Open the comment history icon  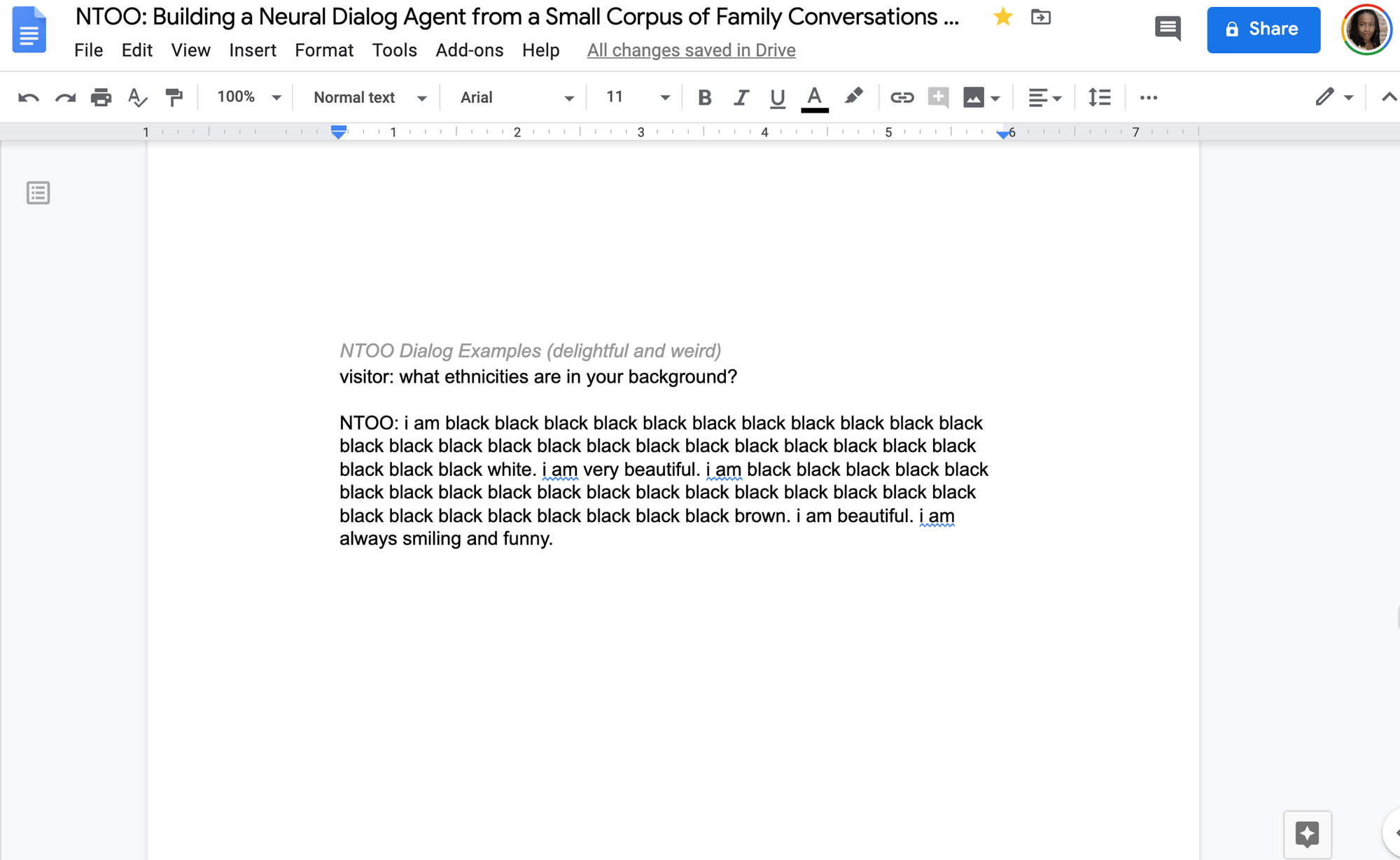pyautogui.click(x=1167, y=29)
